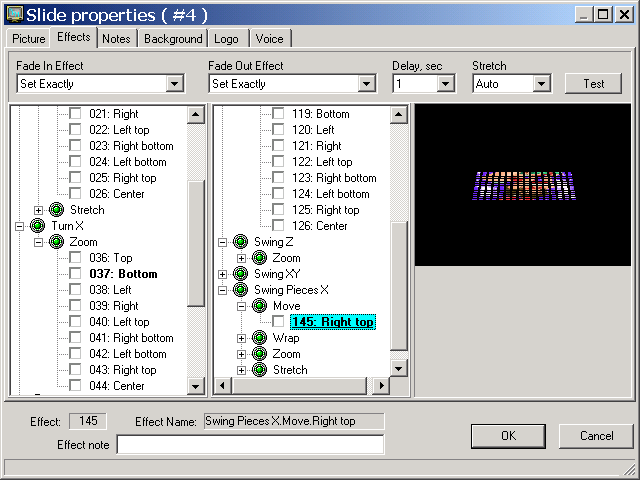
Task: Select the Effects tab
Action: coord(73,37)
